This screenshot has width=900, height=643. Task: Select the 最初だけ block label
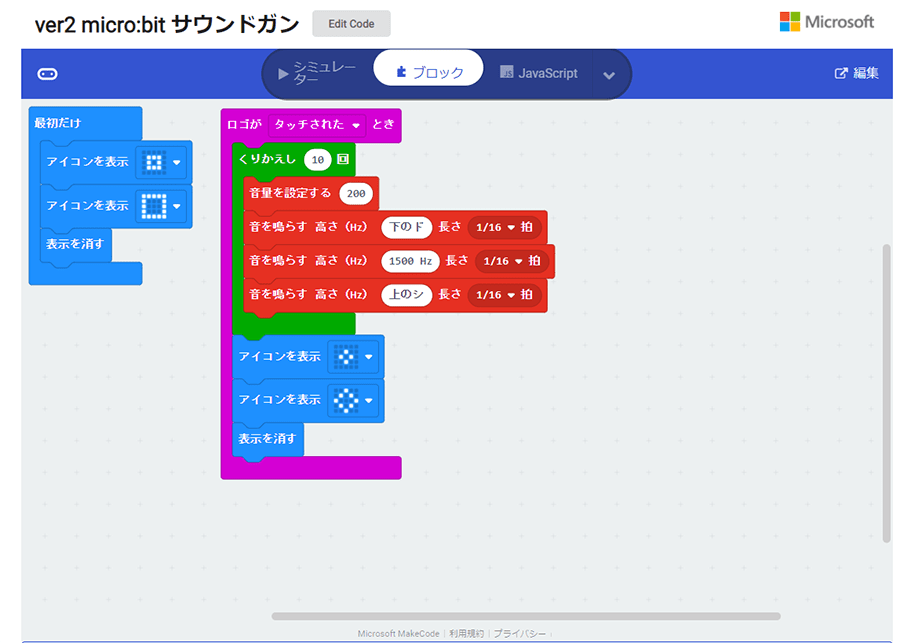[x=58, y=123]
